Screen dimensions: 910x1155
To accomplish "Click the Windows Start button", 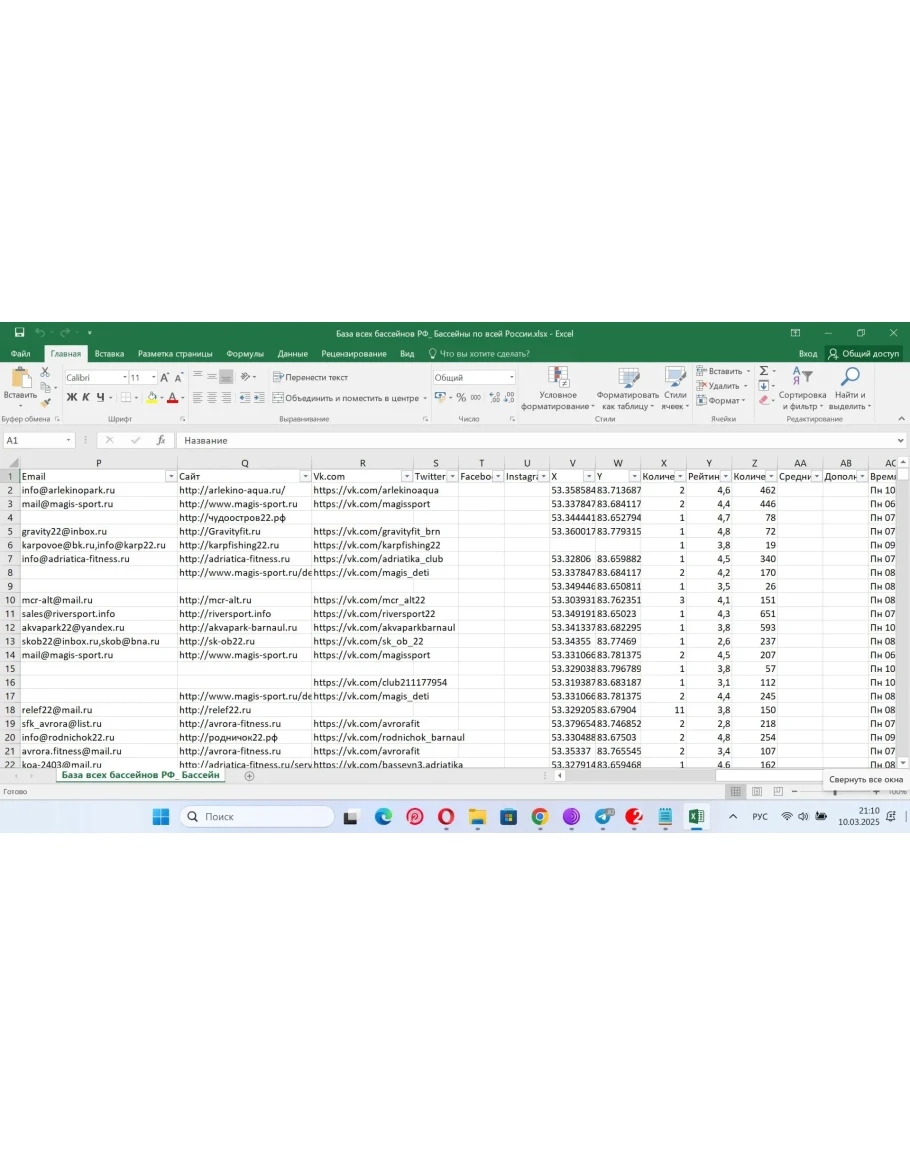I will (161, 816).
